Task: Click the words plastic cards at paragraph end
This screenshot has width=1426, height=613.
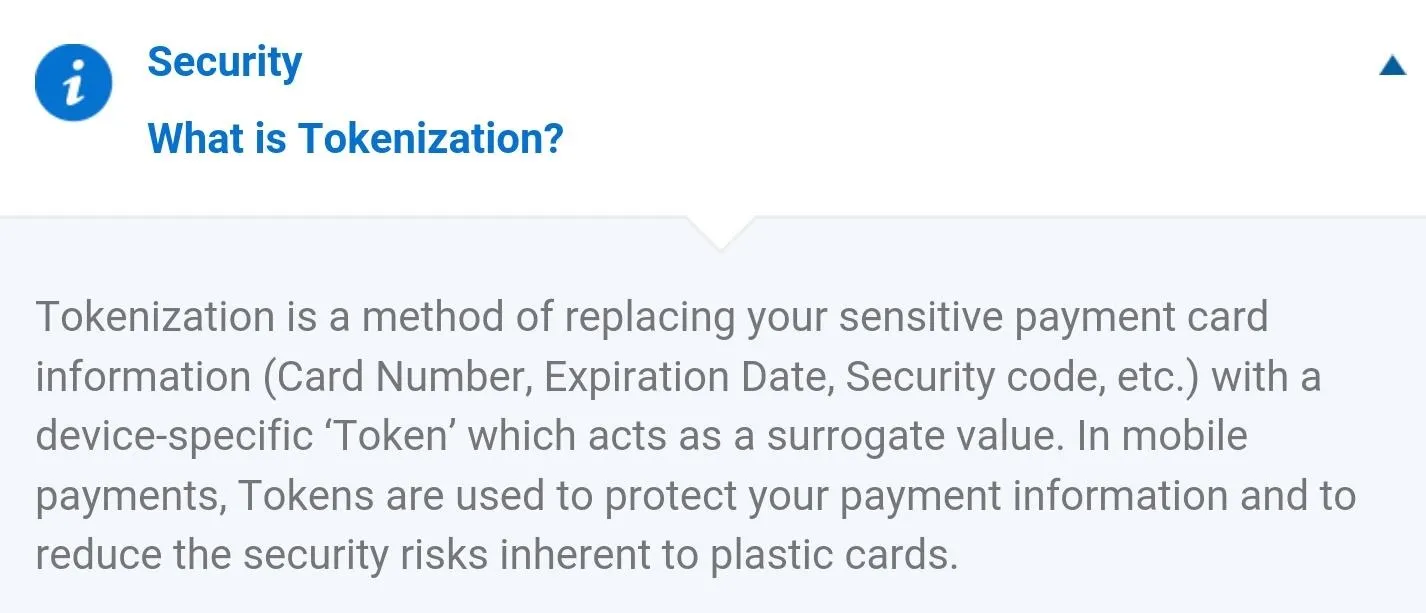Action: tap(832, 555)
